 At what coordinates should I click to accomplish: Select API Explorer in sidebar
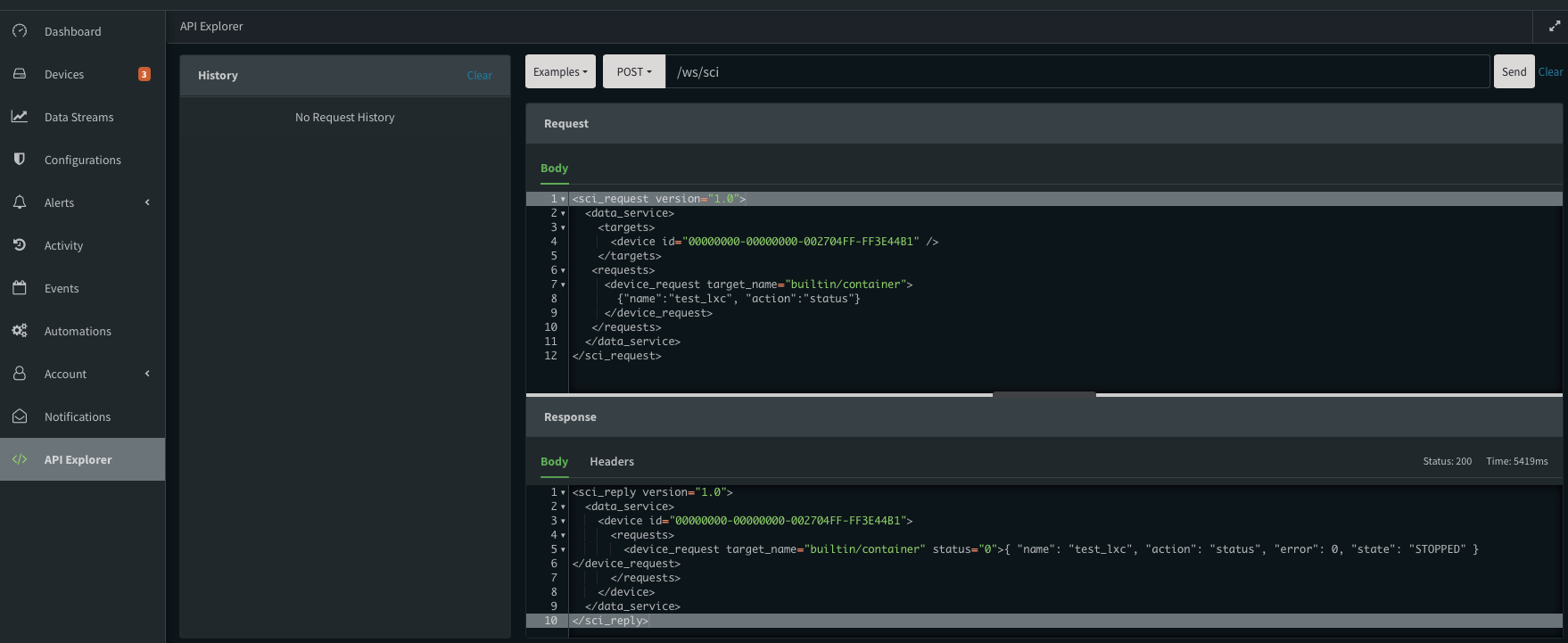(x=82, y=459)
